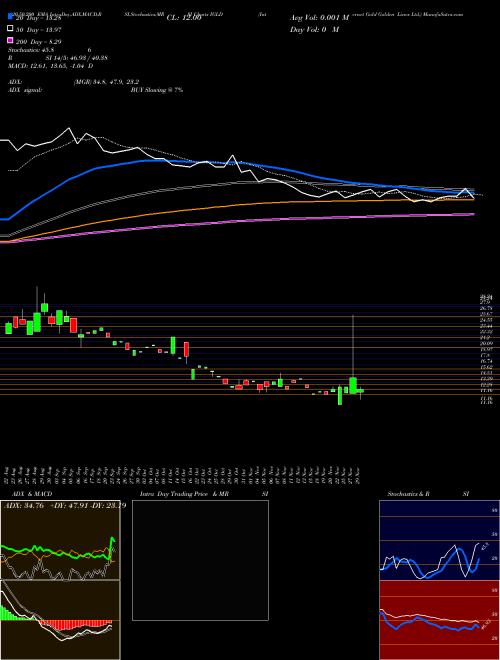Click the 'MACD: 12.61, 13.65, -1.04' line
500x660 pixels.
51,66
